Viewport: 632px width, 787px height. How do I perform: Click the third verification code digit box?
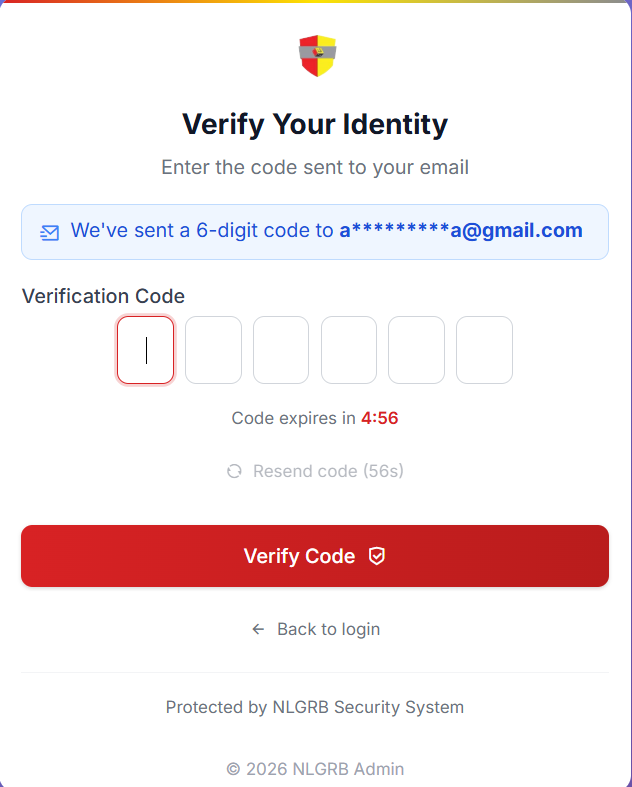tap(281, 350)
